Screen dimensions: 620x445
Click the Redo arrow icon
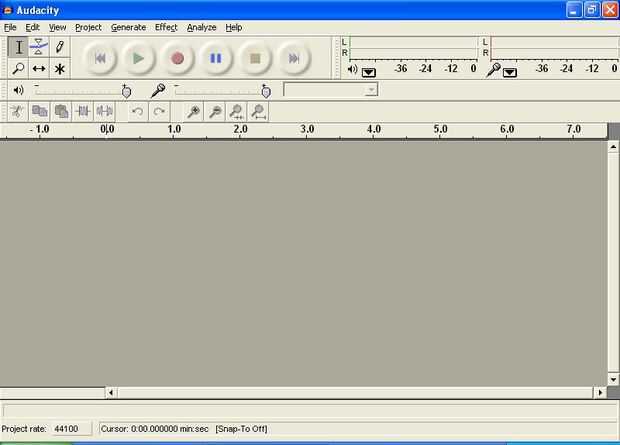(159, 112)
